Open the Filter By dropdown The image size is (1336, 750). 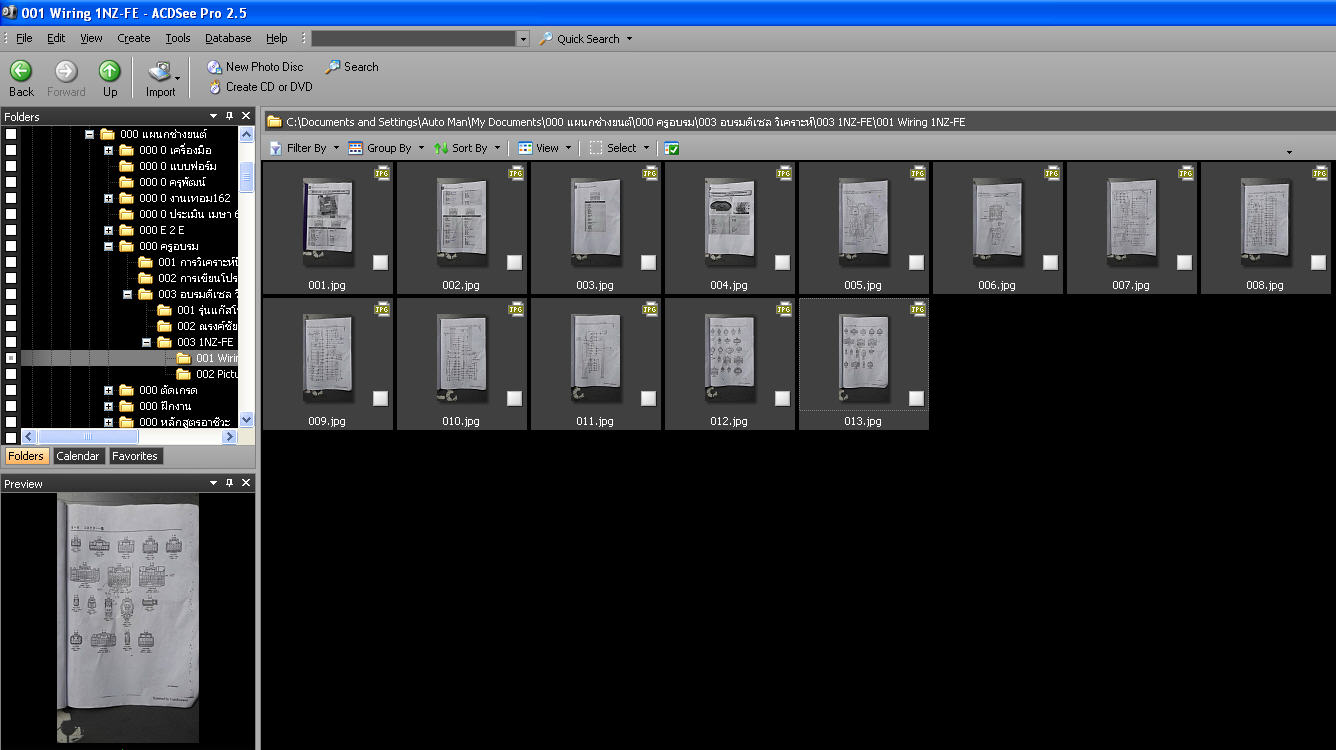304,148
